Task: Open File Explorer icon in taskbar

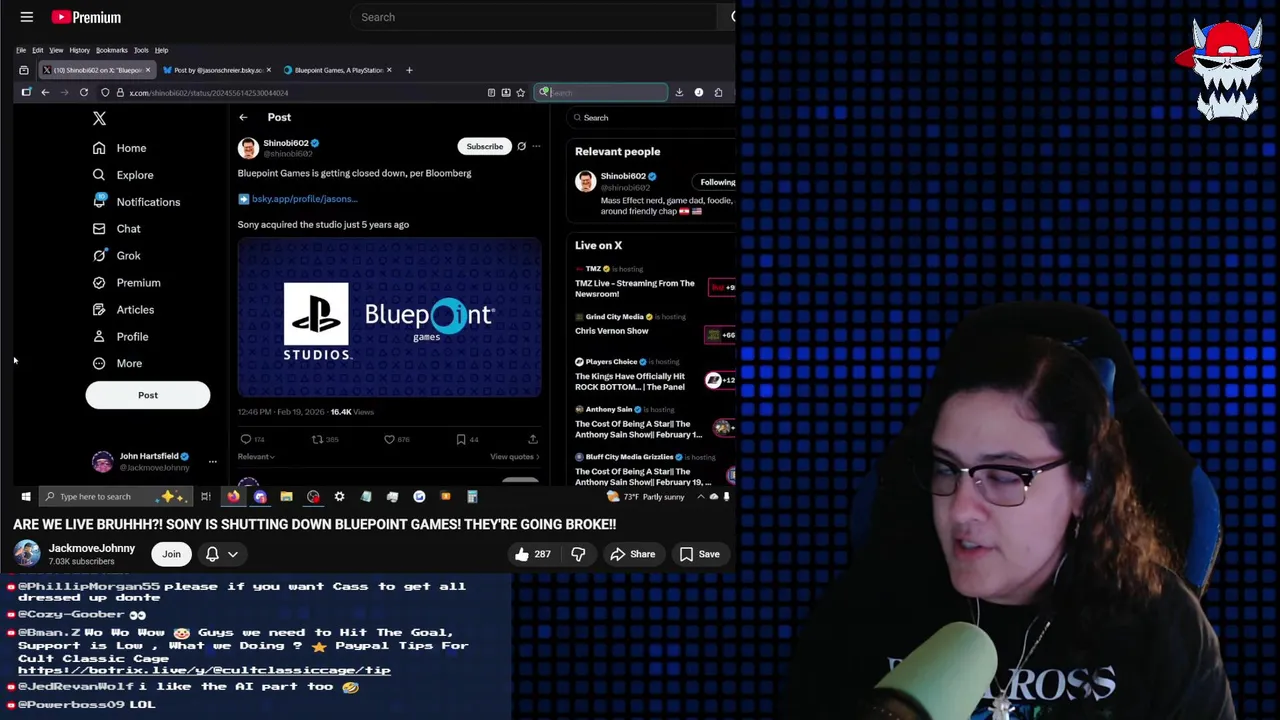Action: (x=286, y=496)
